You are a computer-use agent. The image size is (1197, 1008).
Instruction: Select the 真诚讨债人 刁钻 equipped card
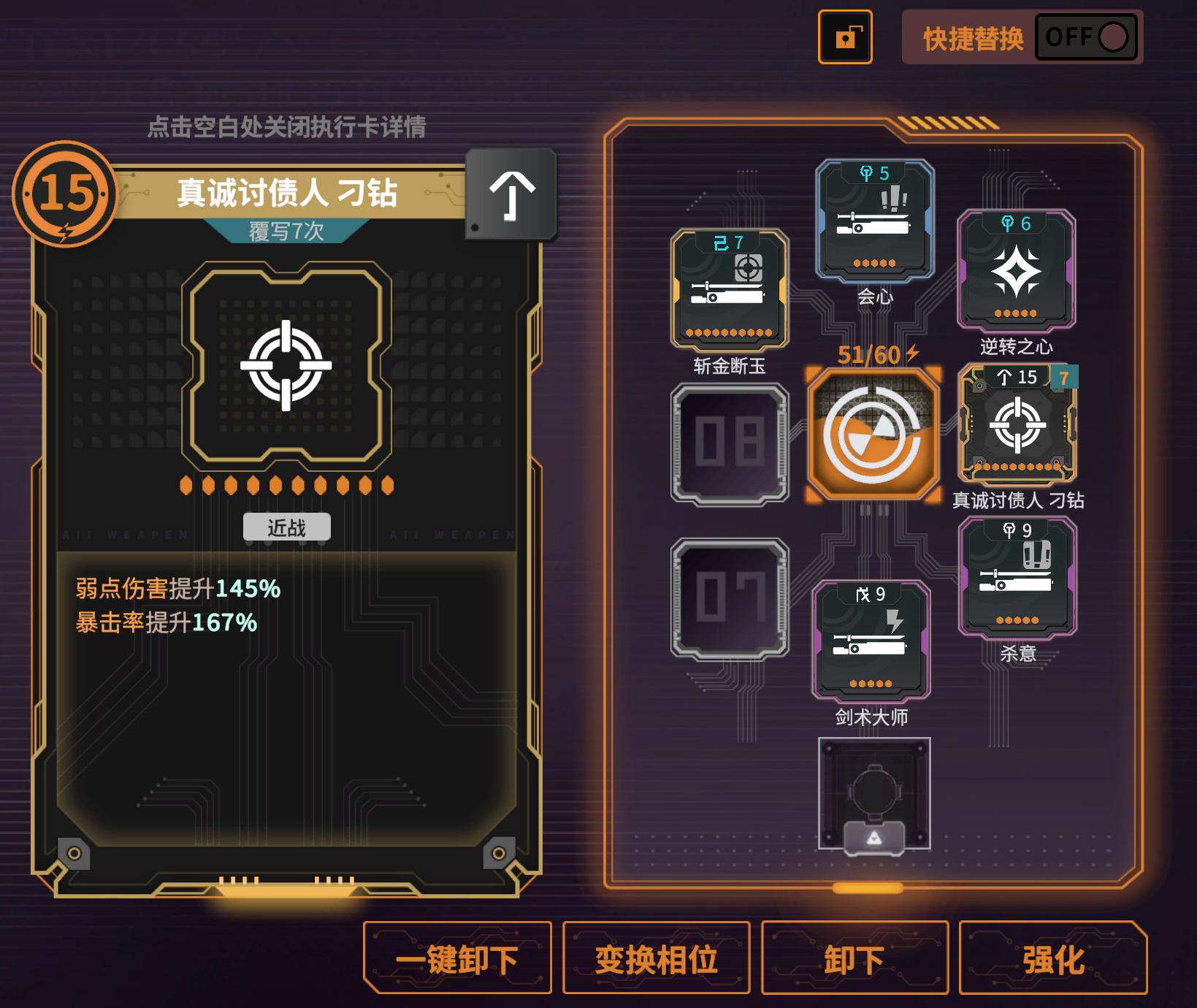[x=1017, y=424]
